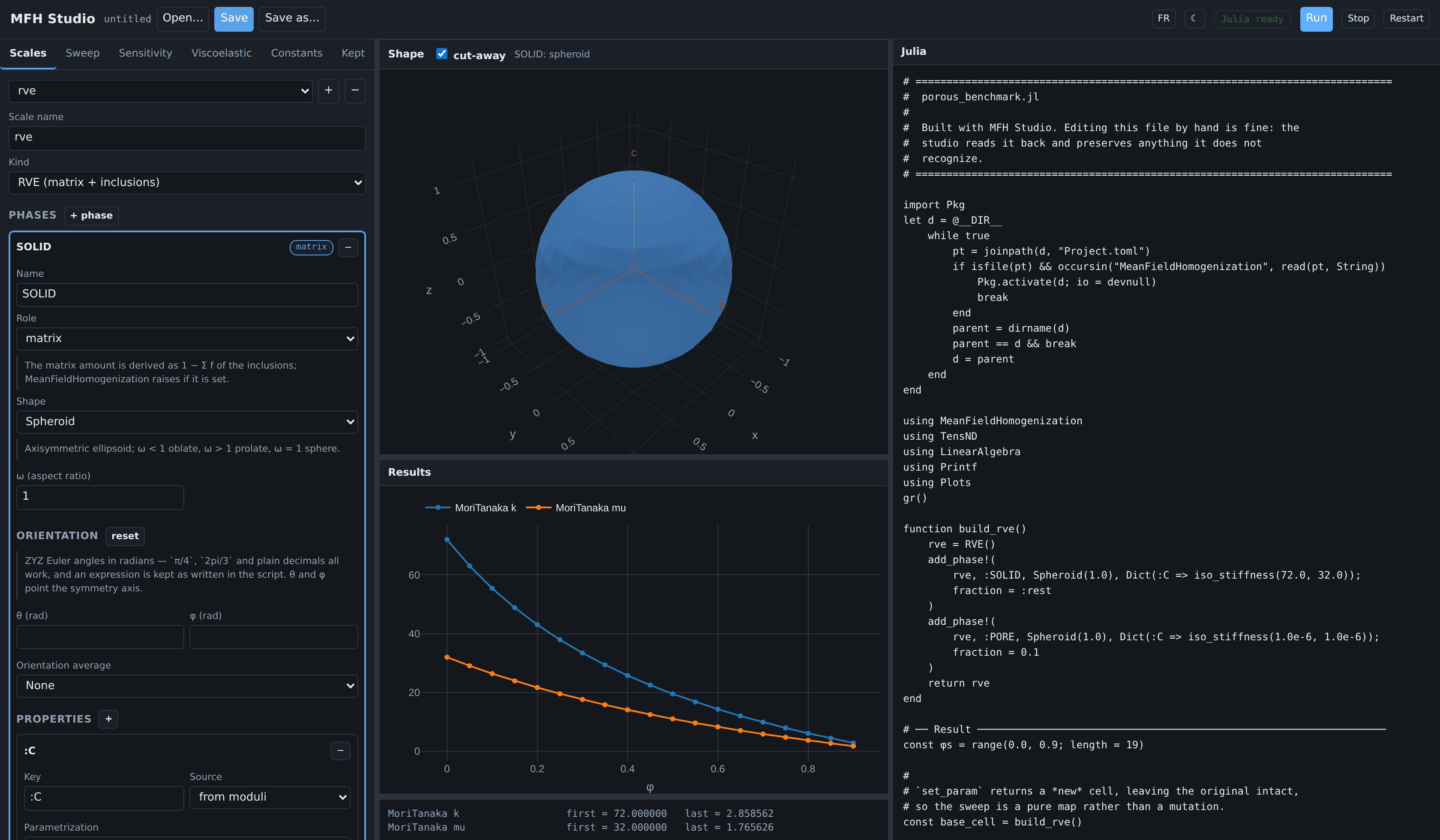
Task: Click the Save as... button
Action: click(292, 19)
